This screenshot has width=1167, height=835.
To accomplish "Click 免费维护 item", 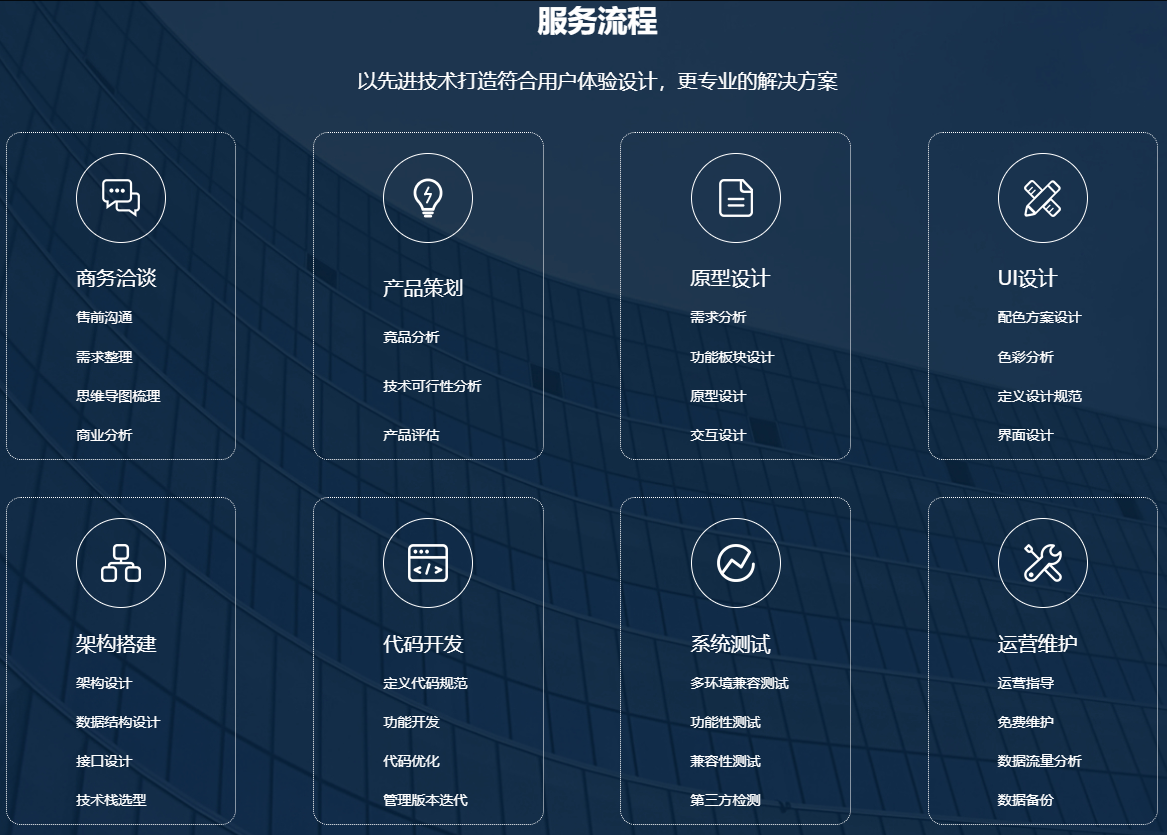I will tap(1026, 722).
